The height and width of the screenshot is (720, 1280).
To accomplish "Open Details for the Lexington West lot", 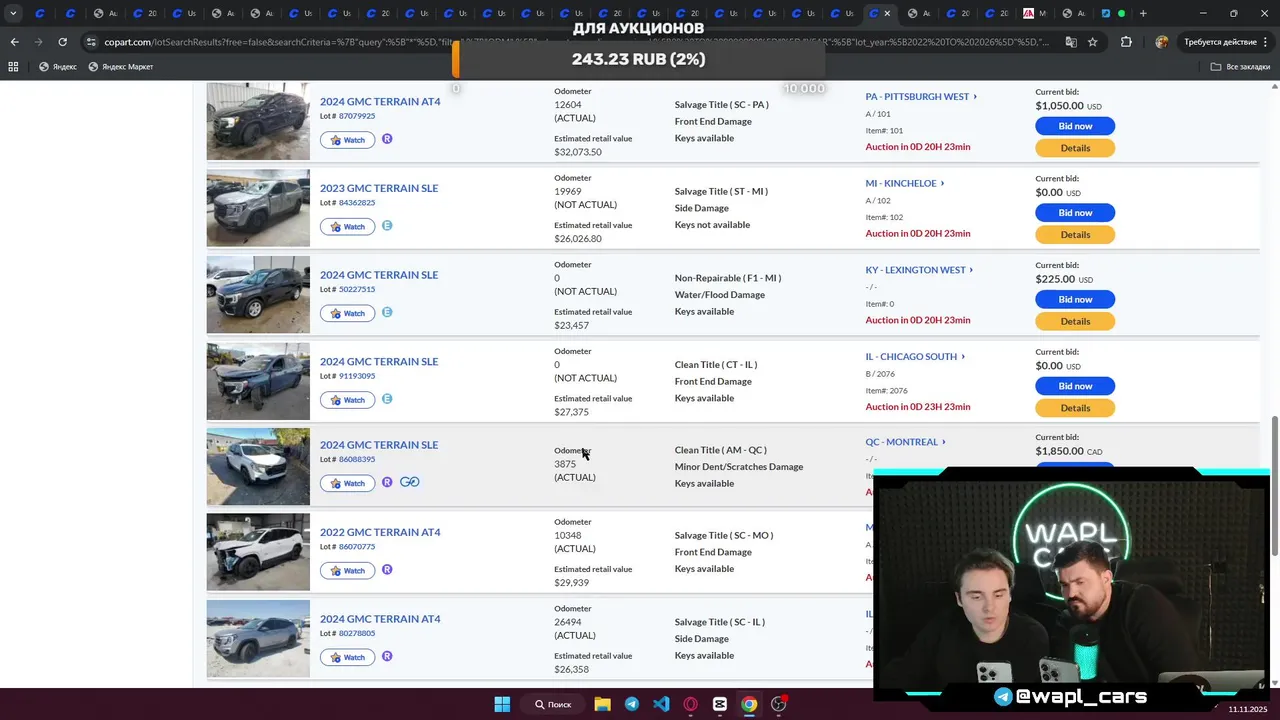I will tap(1075, 321).
